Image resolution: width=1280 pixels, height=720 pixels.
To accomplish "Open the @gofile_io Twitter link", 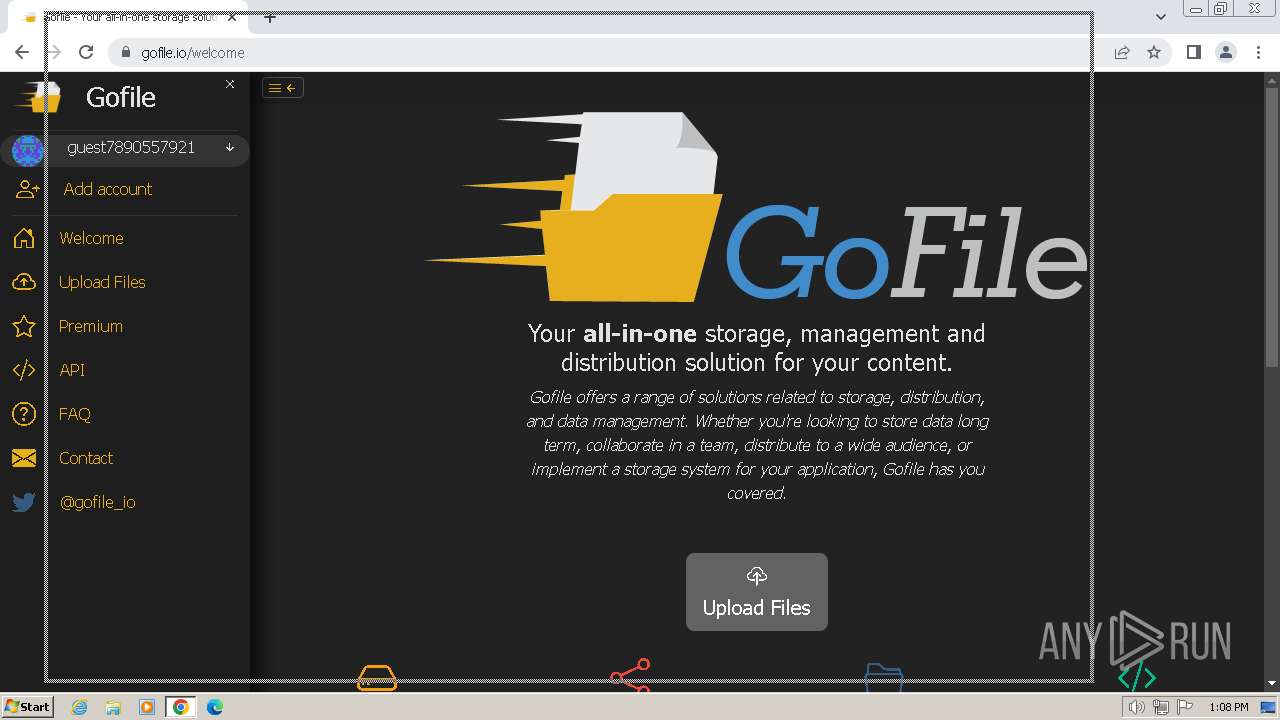I will 97,502.
